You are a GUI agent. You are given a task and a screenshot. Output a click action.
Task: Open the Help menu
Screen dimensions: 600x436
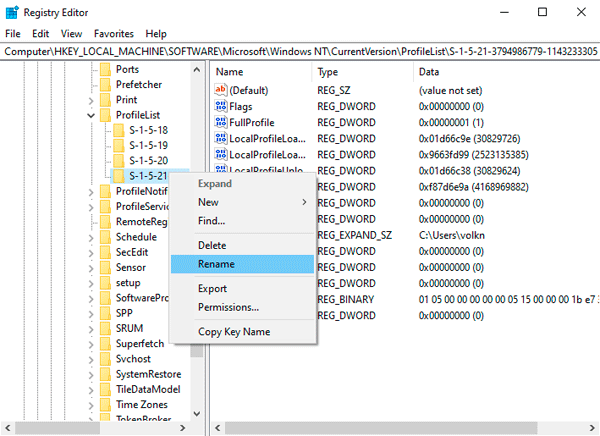click(x=156, y=34)
